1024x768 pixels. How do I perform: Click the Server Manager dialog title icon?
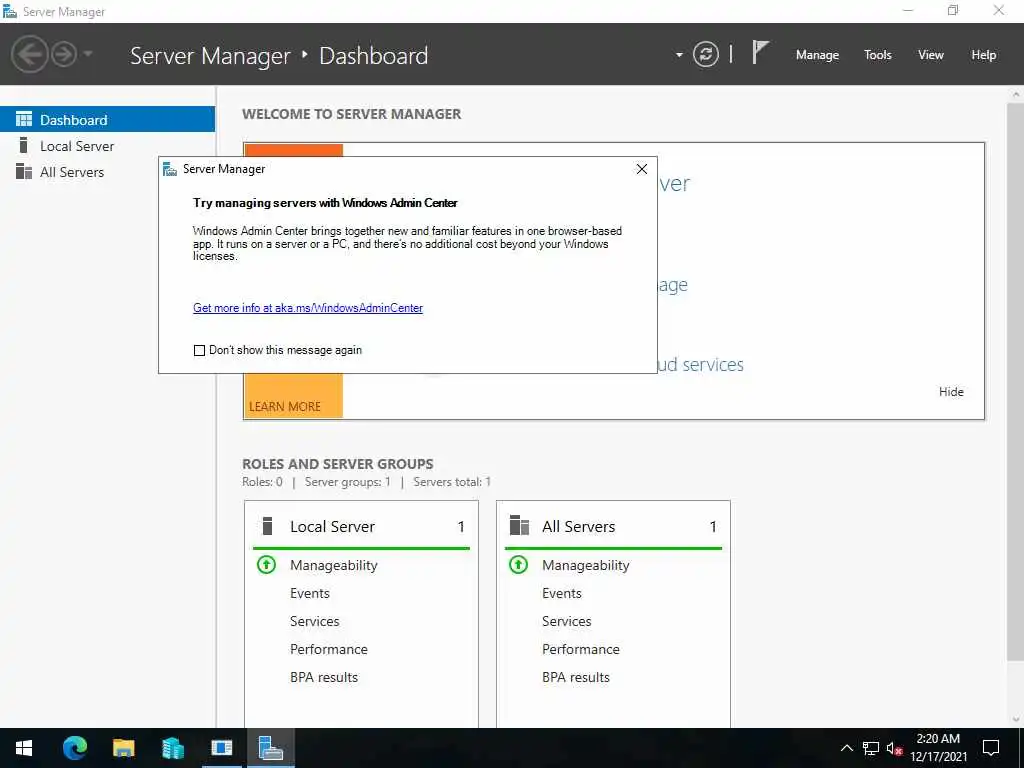pos(170,169)
